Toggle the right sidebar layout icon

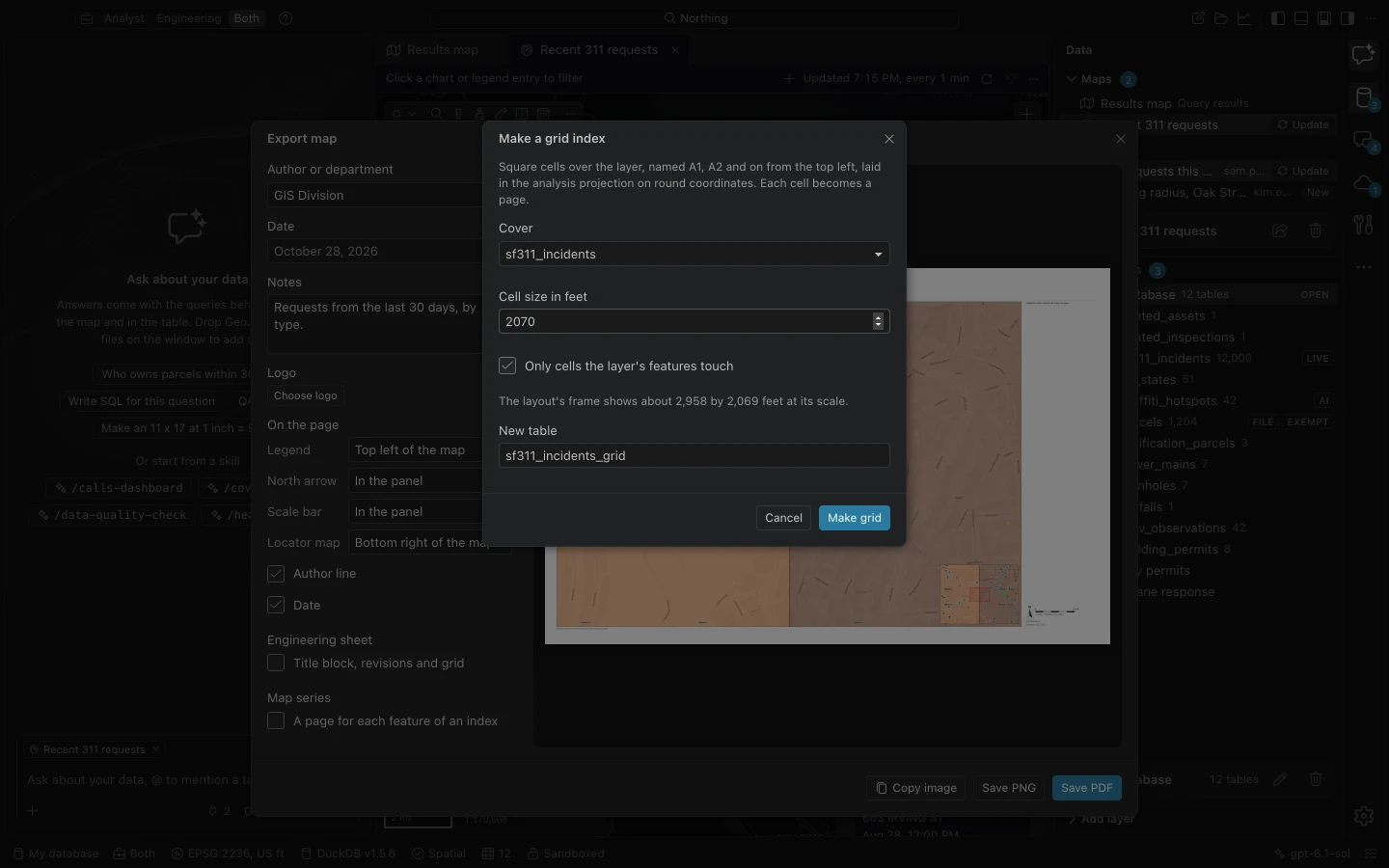(x=1348, y=18)
